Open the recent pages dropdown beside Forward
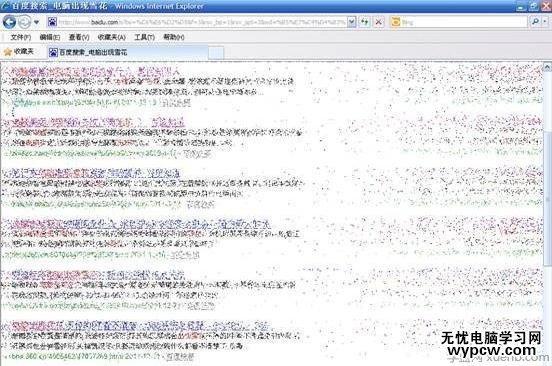Viewport: 552px width, 366px height. click(36, 22)
